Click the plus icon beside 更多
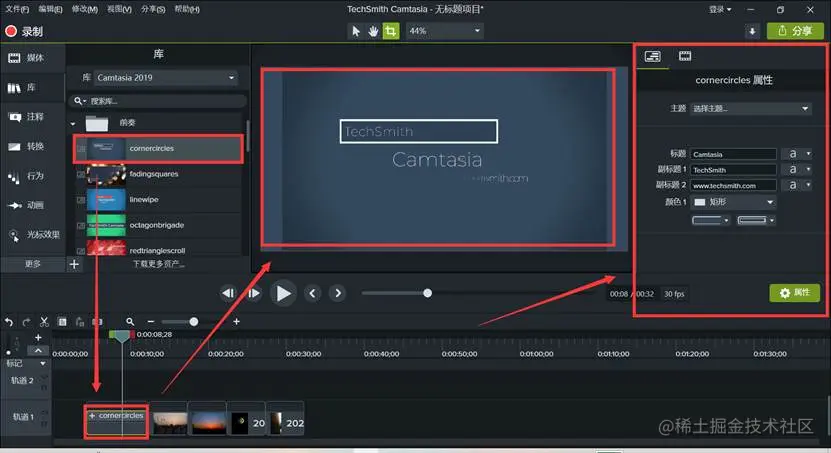Viewport: 831px width, 453px height. tap(74, 264)
